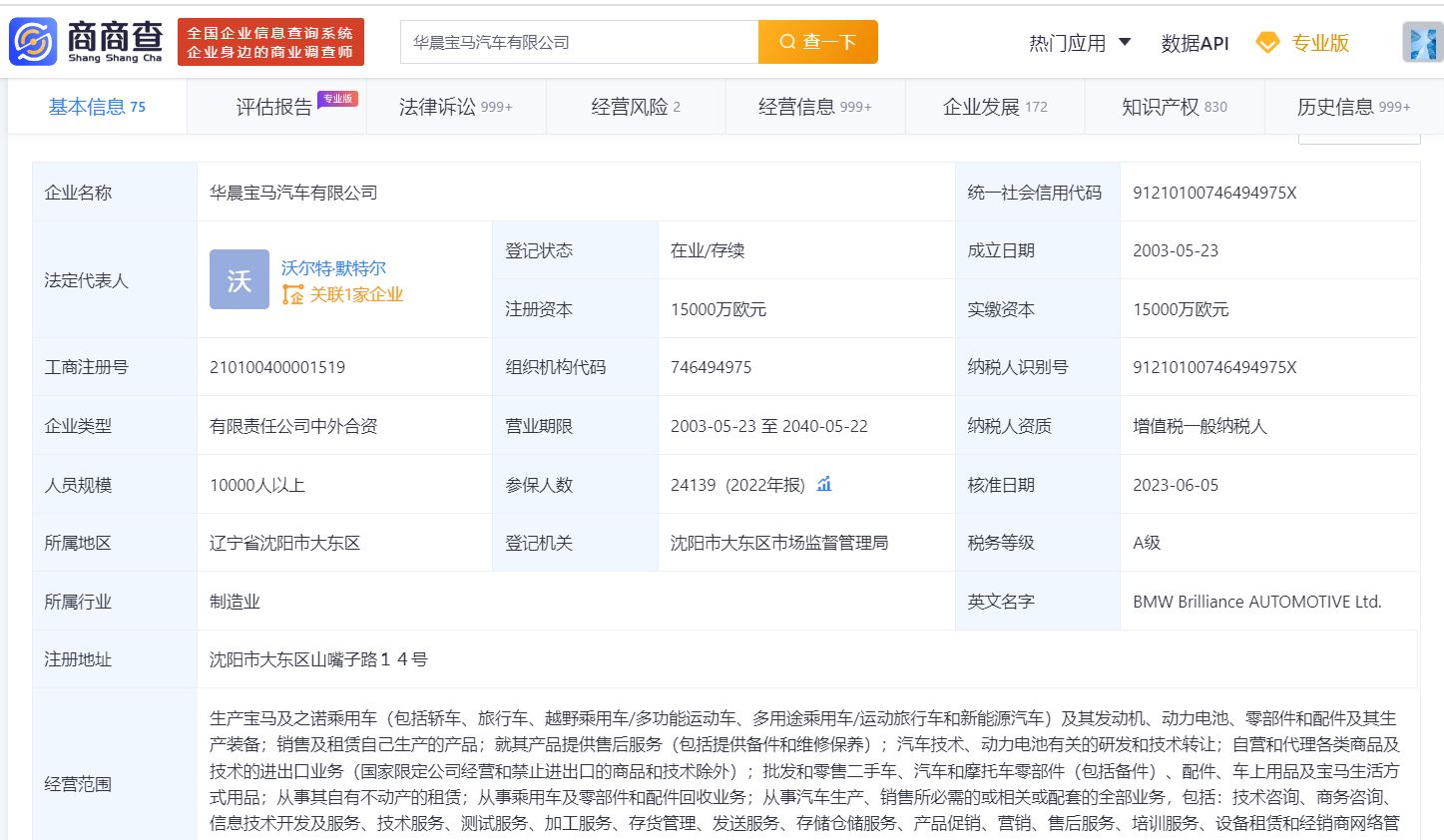Screen dimensions: 1444x840
Task: Click the 统一社会信用代码 value 91210100746494975X
Action: [x=1214, y=193]
